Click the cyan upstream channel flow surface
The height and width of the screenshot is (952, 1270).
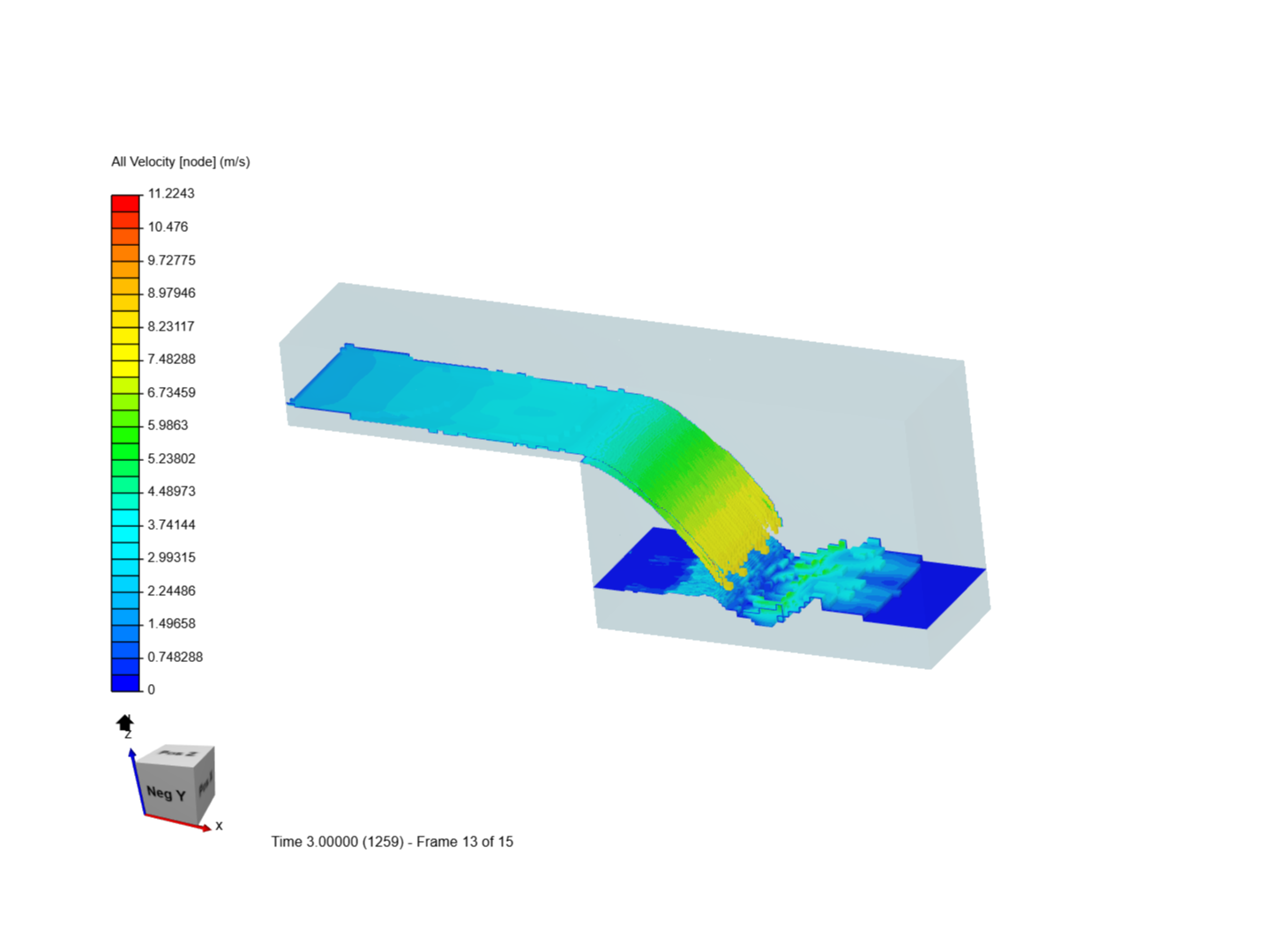coord(467,401)
